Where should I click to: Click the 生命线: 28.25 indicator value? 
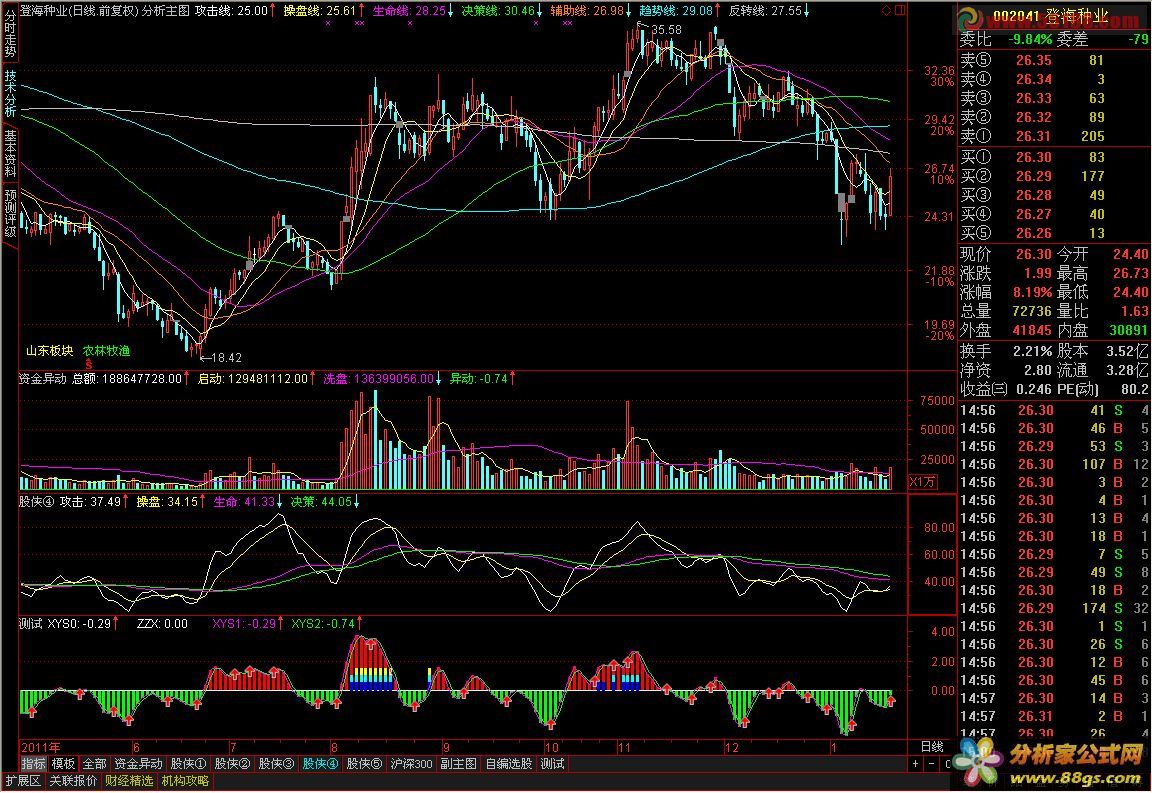coord(413,11)
